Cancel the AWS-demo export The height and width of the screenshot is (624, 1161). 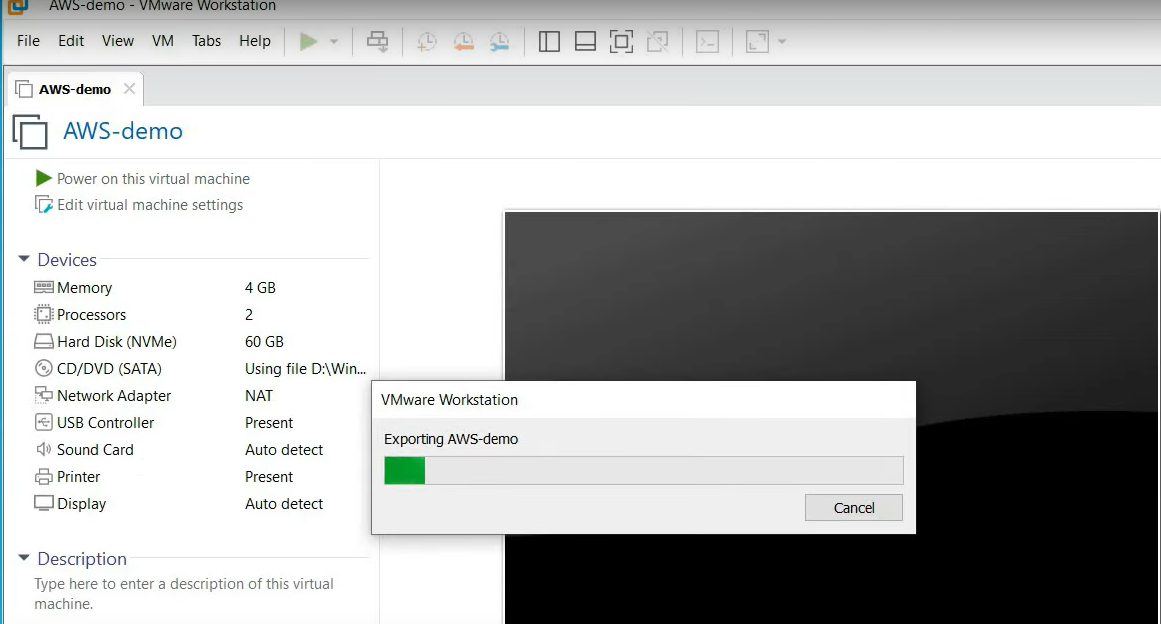[854, 508]
